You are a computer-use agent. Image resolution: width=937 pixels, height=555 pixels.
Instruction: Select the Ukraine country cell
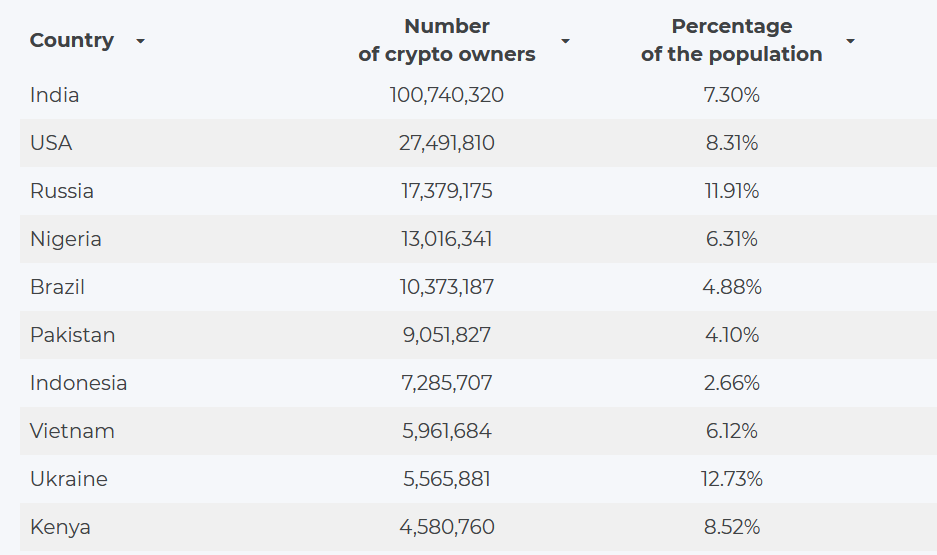pyautogui.click(x=68, y=479)
